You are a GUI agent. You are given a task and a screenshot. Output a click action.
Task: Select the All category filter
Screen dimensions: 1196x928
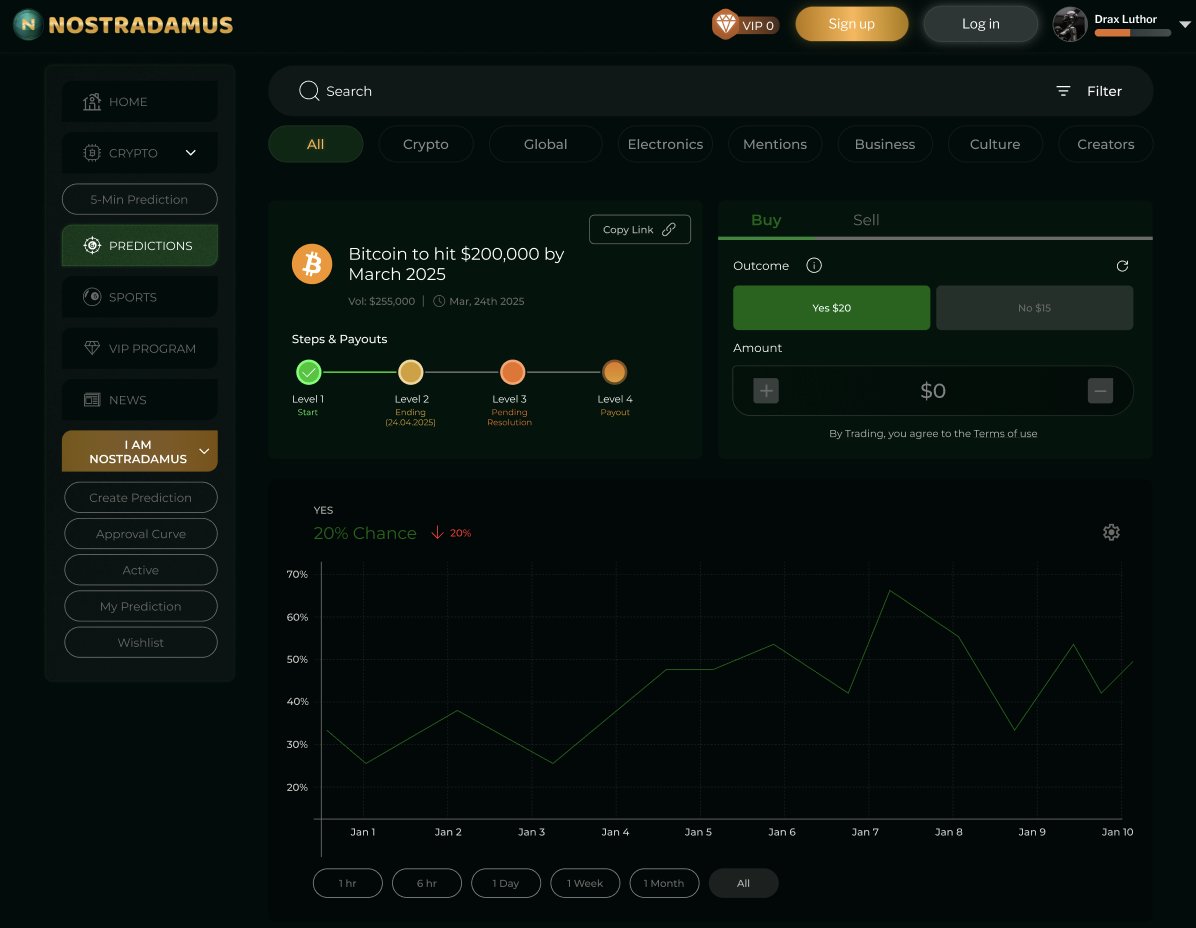click(x=315, y=144)
